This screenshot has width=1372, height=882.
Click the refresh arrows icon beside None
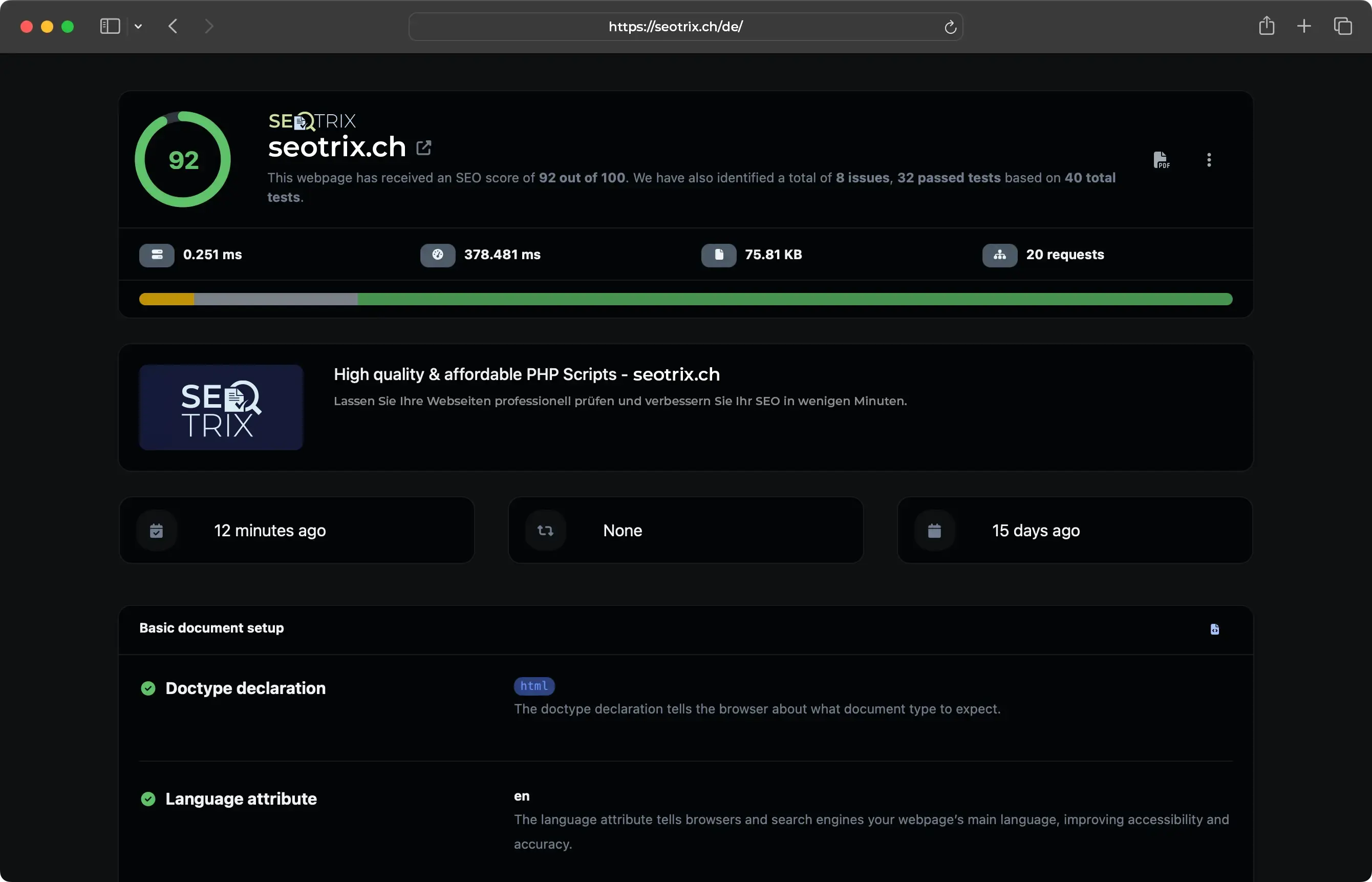[546, 531]
